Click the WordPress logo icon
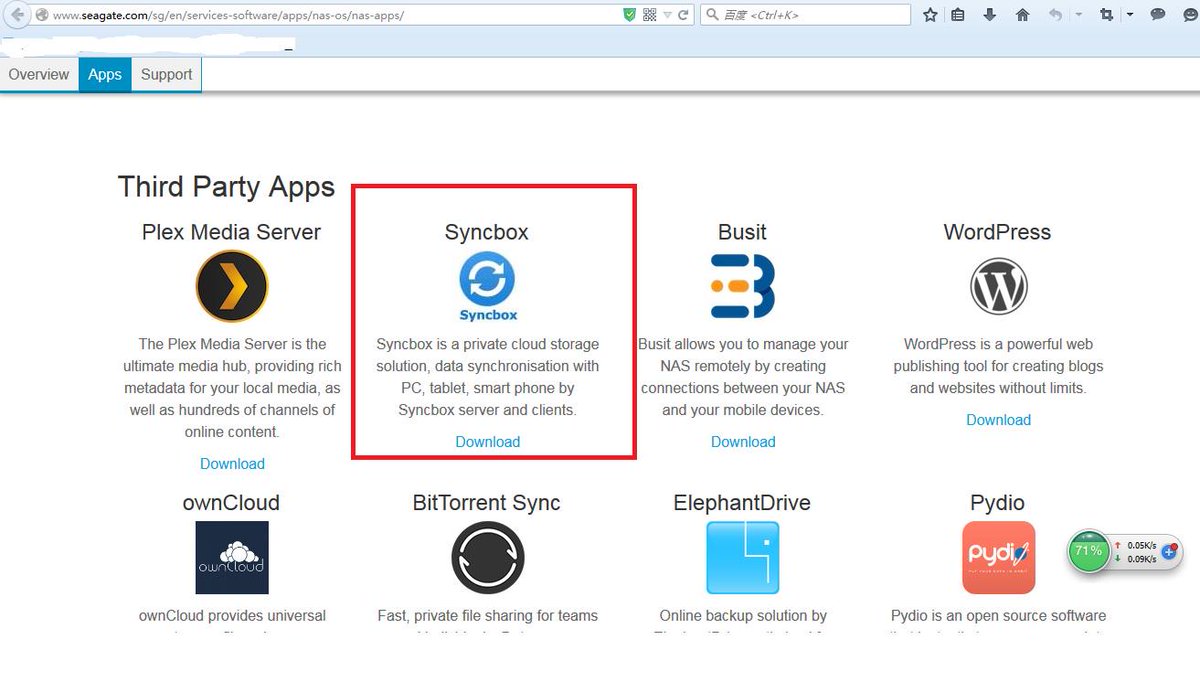The height and width of the screenshot is (682, 1200). (x=998, y=286)
